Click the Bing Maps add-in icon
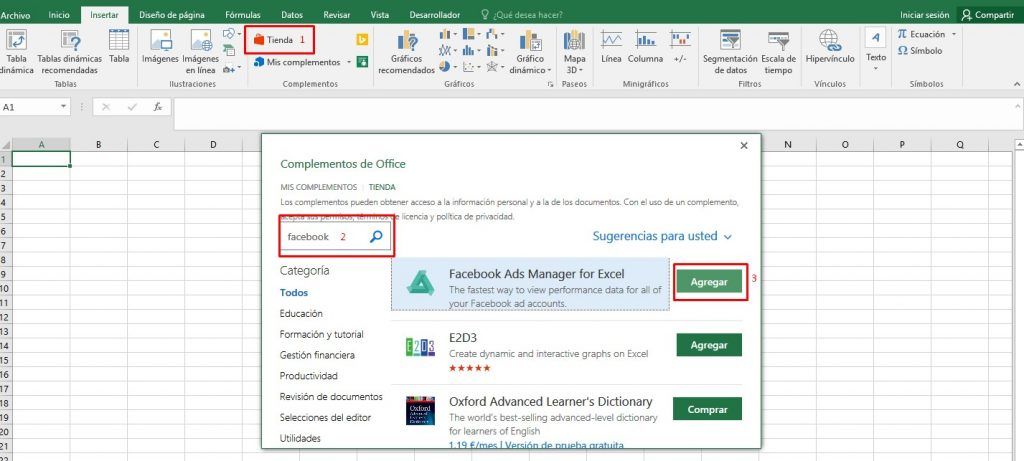 [362, 40]
